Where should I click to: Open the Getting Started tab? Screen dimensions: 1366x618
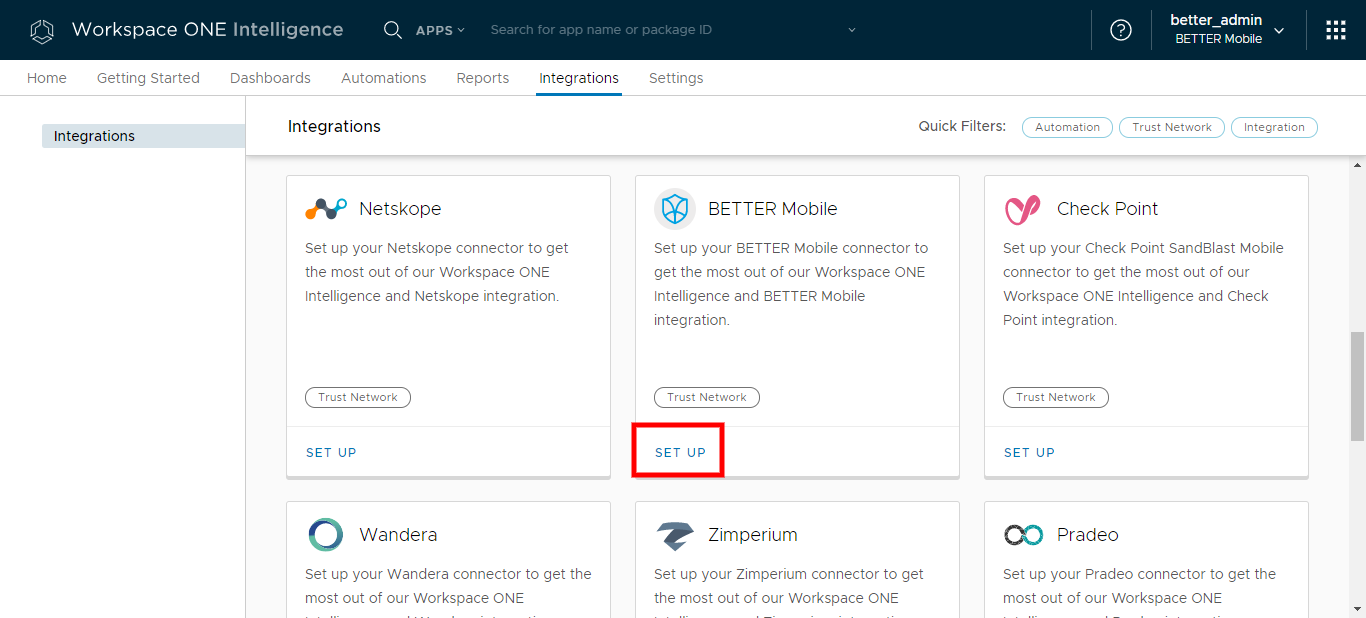148,78
